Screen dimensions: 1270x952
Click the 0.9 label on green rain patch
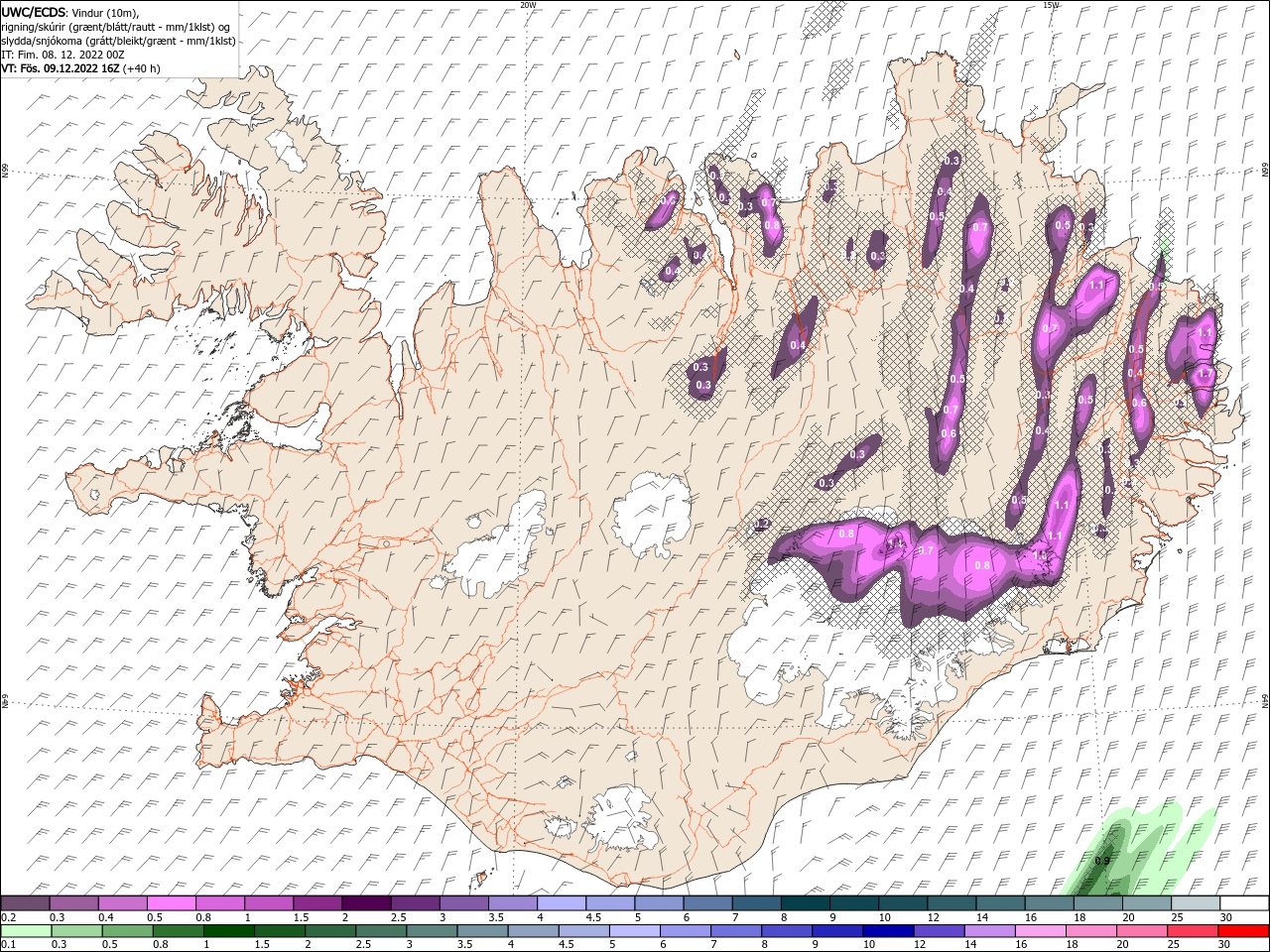pos(1101,861)
